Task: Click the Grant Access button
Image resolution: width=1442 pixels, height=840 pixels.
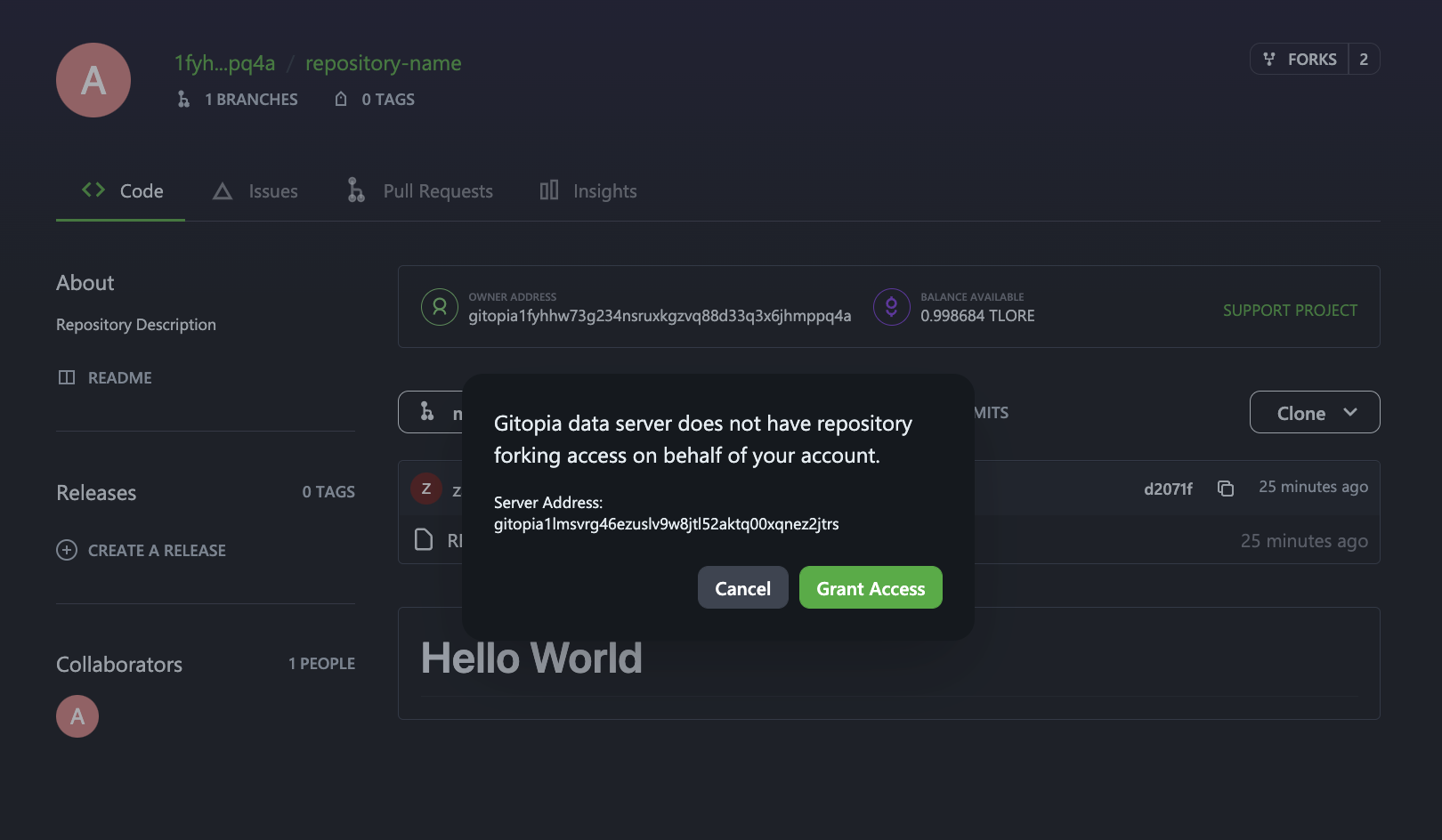Action: point(870,588)
